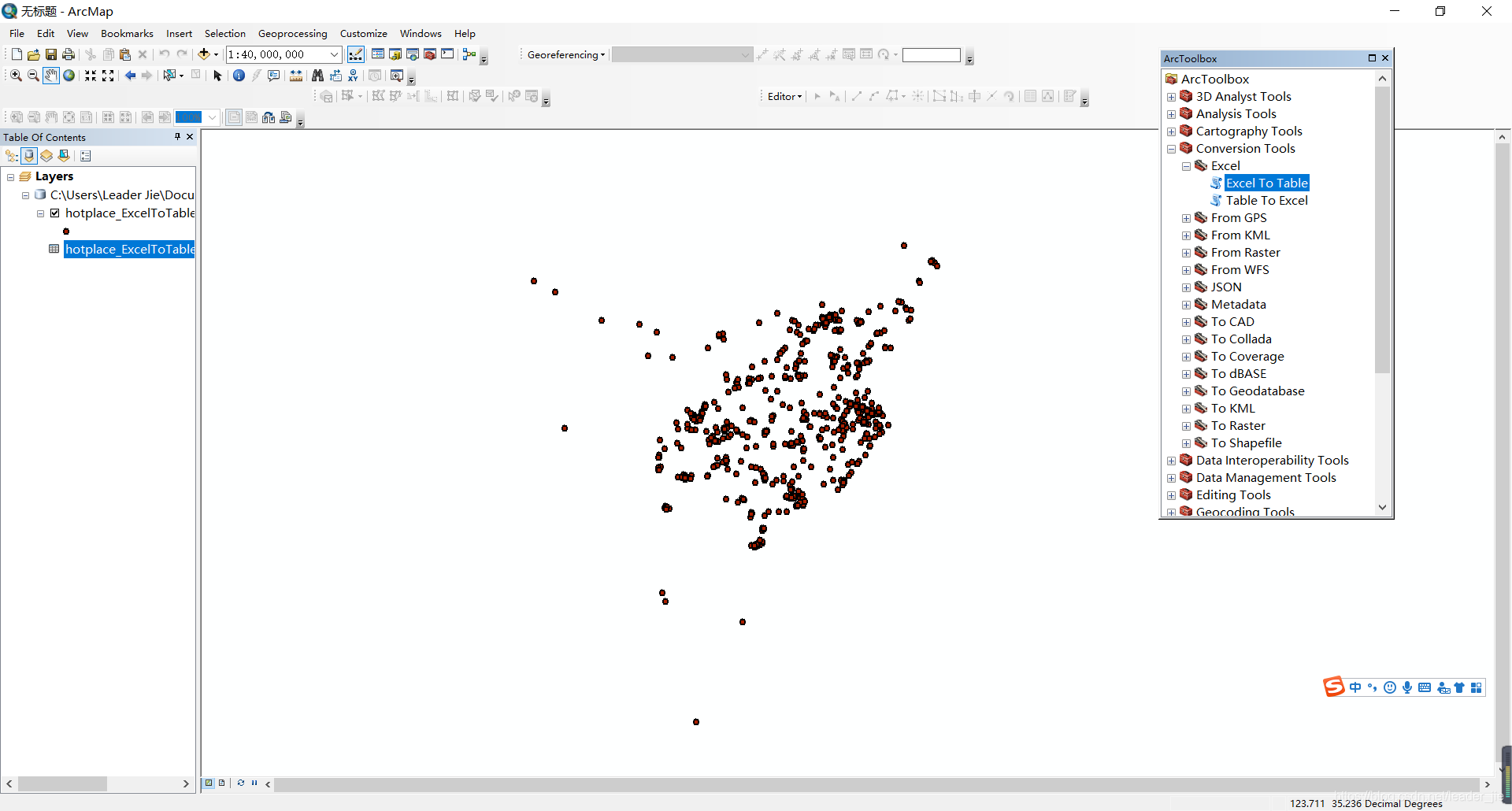Toggle List By Source view
This screenshot has height=811, width=1512.
[29, 156]
